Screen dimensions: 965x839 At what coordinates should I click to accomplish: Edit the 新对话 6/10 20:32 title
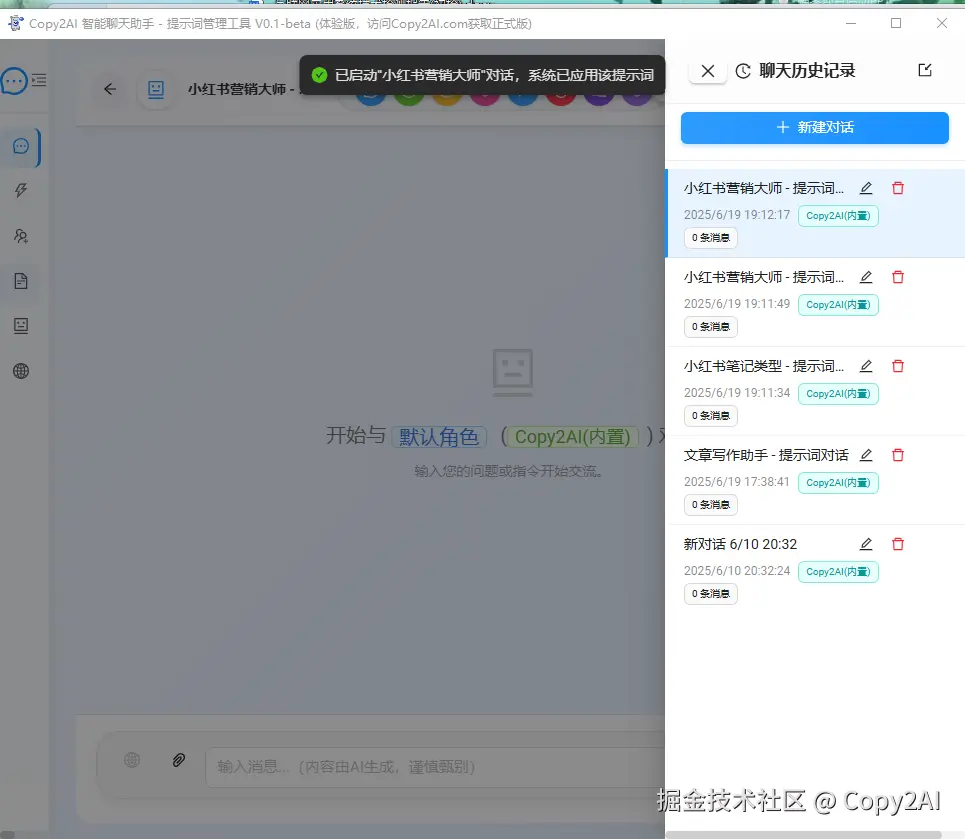pyautogui.click(x=866, y=544)
